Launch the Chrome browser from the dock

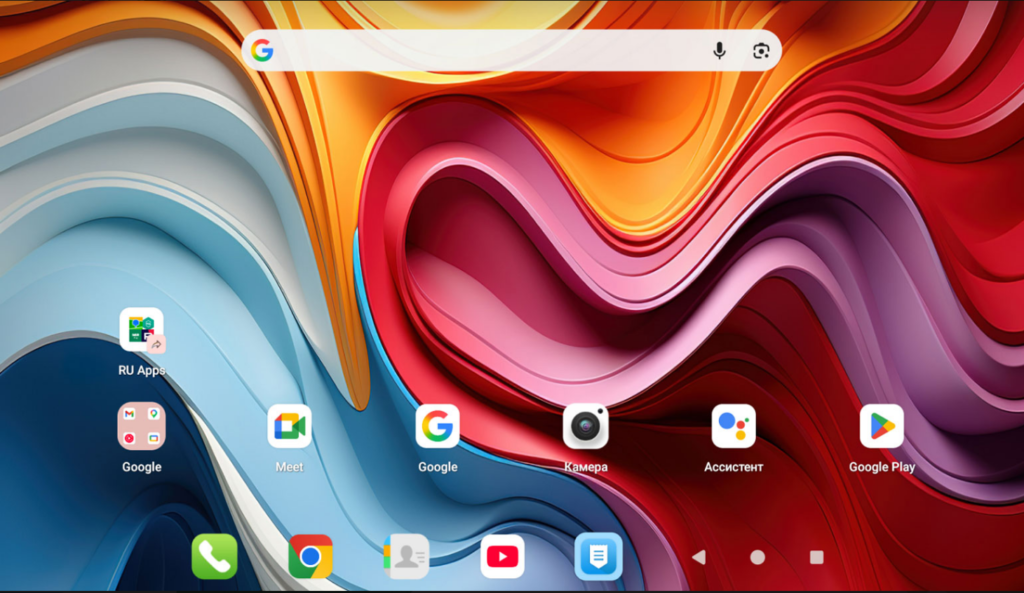[x=310, y=557]
